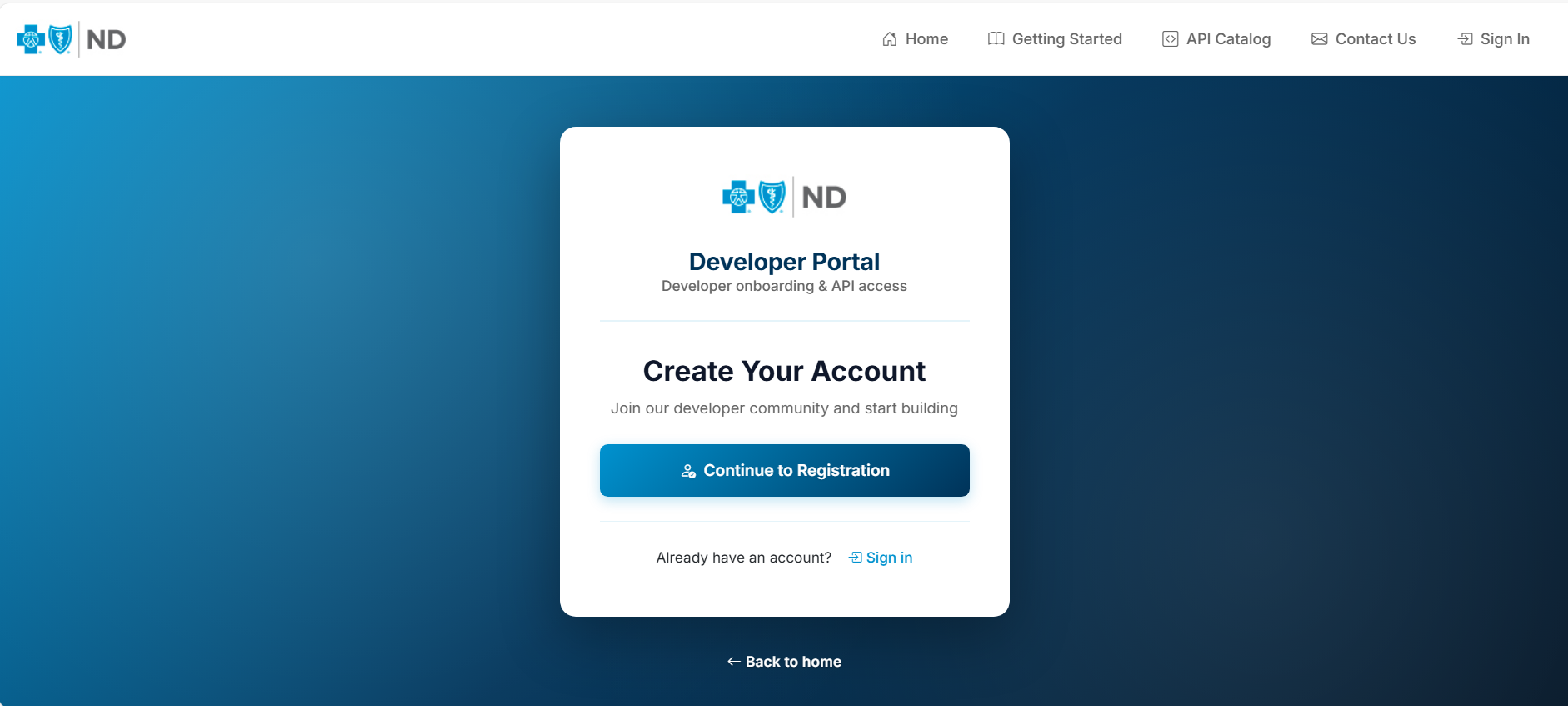The image size is (1568, 706).
Task: Click the Blue Cross icon inside the card
Action: tap(738, 198)
